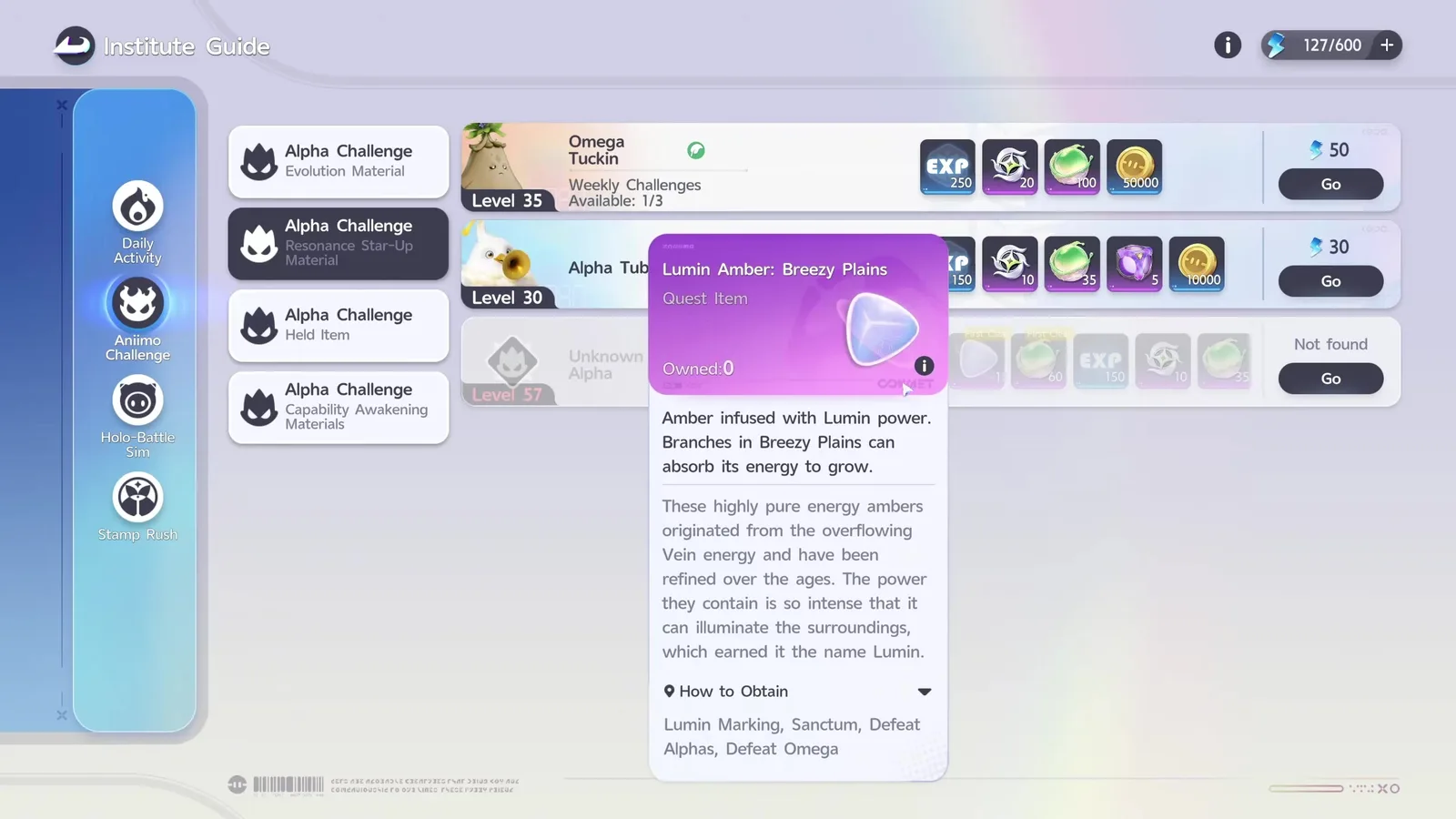Open the Stamp Rush mode
This screenshot has height=819, width=1456.
pyautogui.click(x=137, y=506)
